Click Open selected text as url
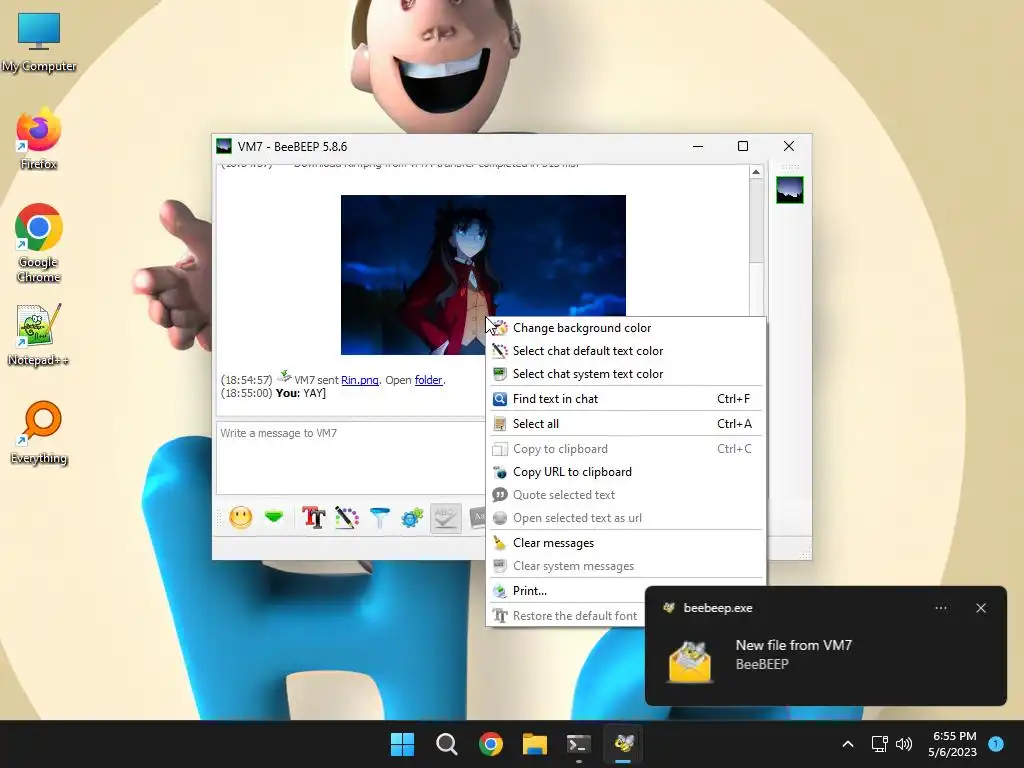Screen dimensions: 1024x768 pos(626,517)
